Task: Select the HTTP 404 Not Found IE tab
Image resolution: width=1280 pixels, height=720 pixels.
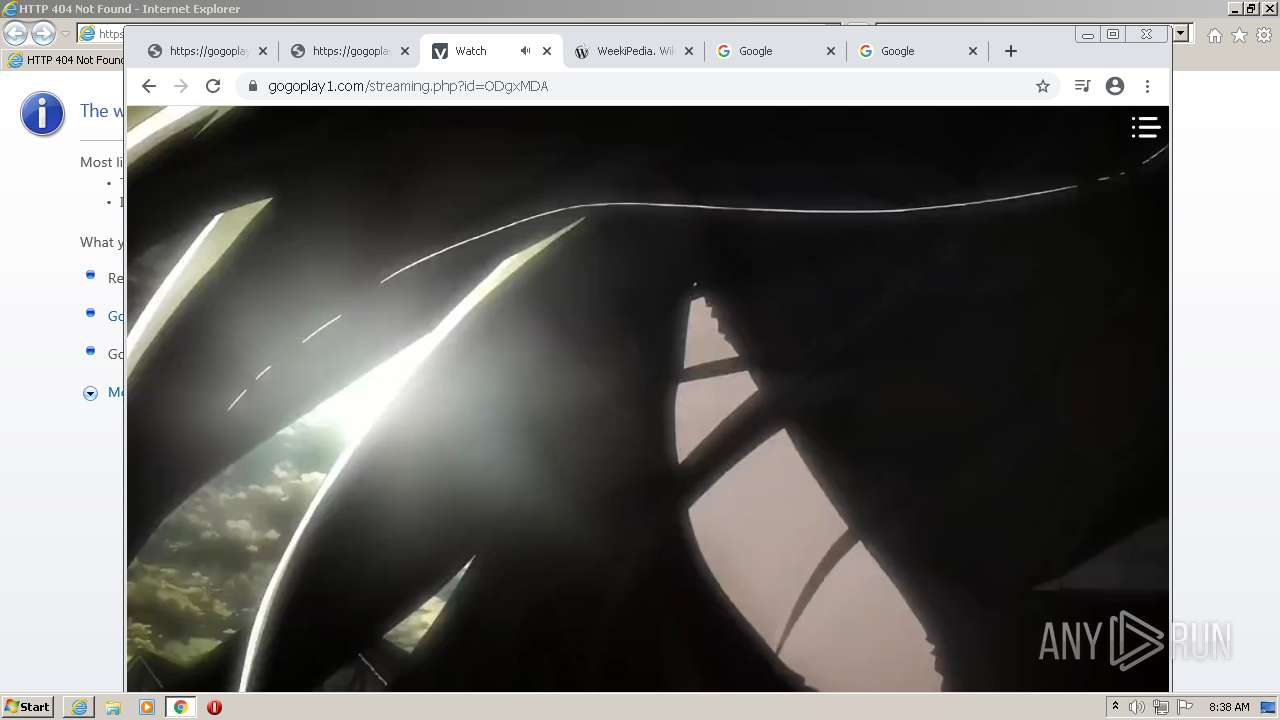Action: pyautogui.click(x=65, y=60)
